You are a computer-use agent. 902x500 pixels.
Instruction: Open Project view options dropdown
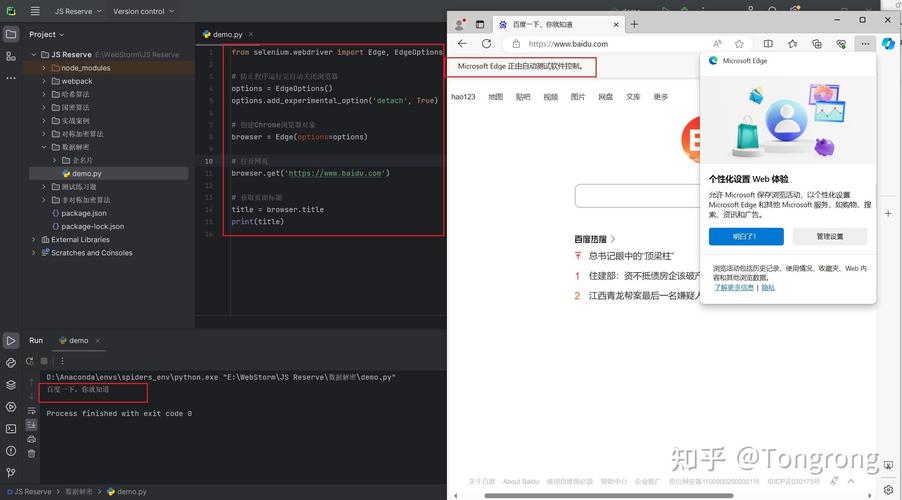[47, 35]
